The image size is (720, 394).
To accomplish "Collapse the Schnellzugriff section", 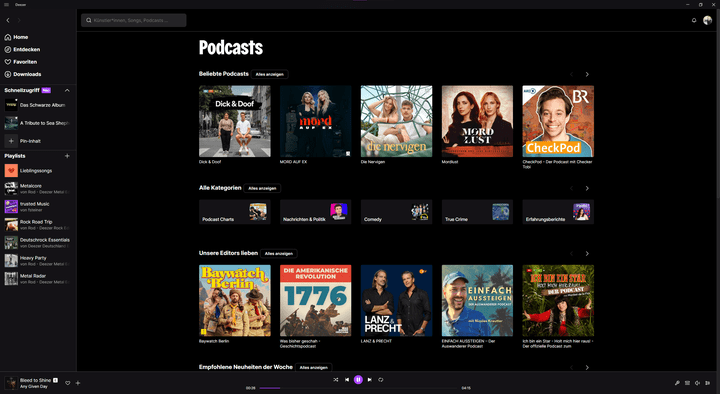I will (x=67, y=90).
